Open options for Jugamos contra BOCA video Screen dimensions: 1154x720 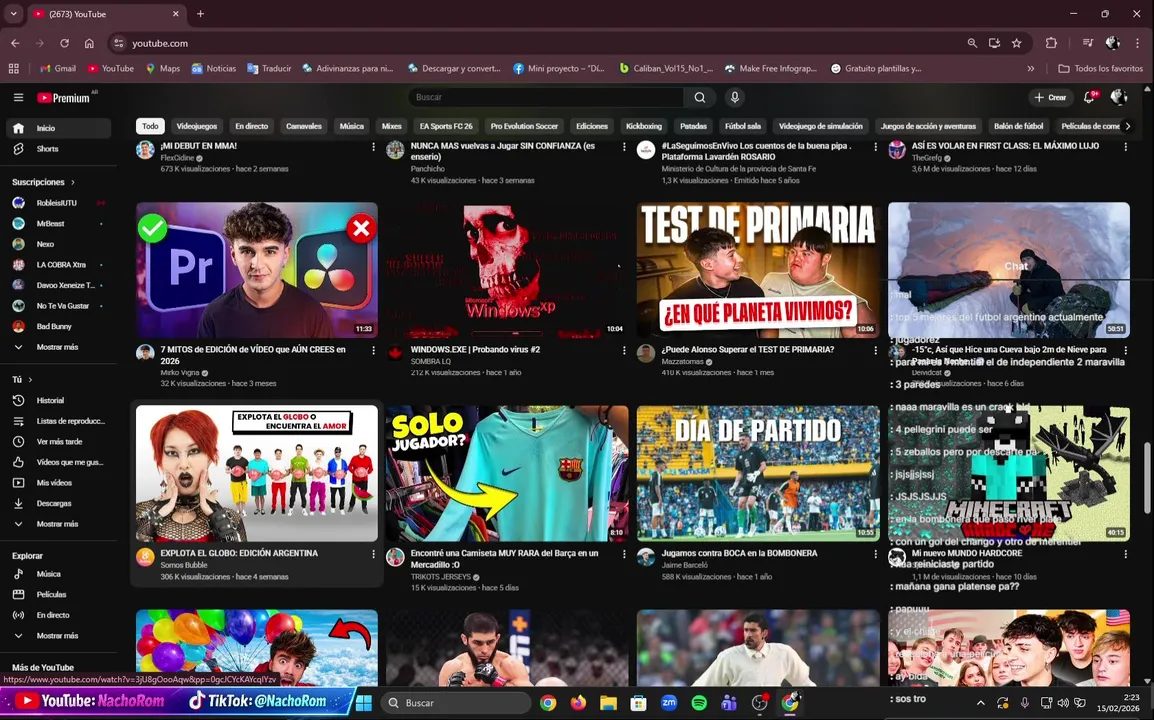pyautogui.click(x=875, y=554)
